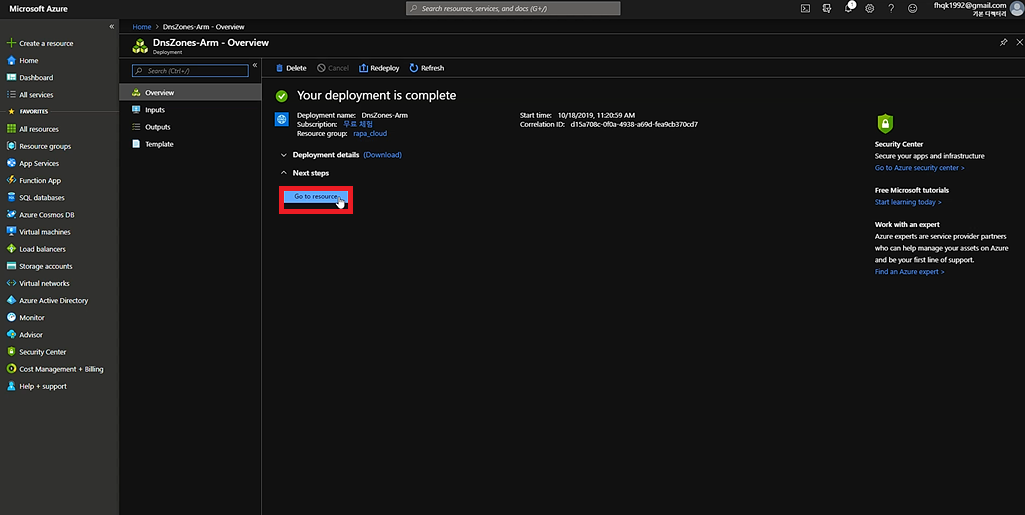Click Refresh in deployment toolbar

[427, 68]
